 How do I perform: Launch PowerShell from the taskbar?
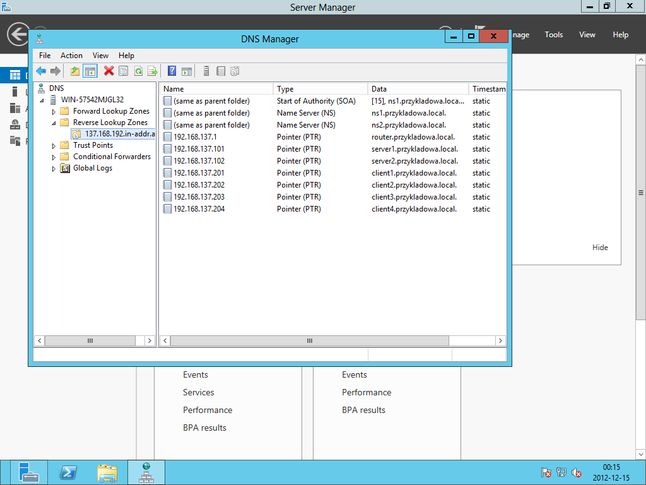(68, 473)
